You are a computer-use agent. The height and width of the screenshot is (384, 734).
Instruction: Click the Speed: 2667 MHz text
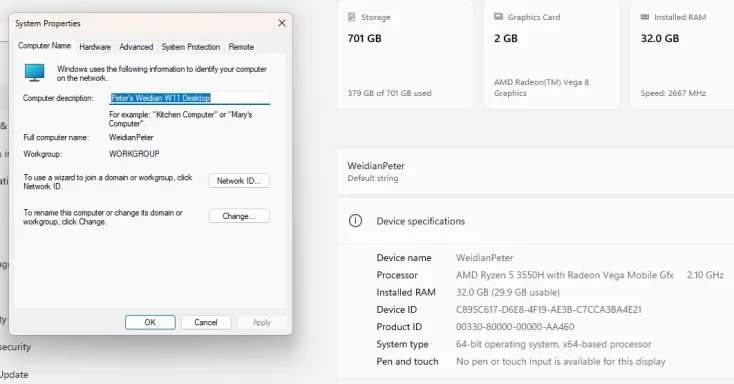(x=673, y=93)
